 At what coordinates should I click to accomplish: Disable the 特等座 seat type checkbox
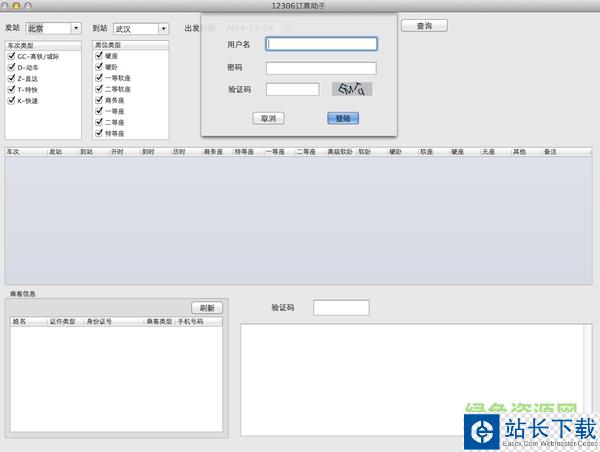point(99,133)
